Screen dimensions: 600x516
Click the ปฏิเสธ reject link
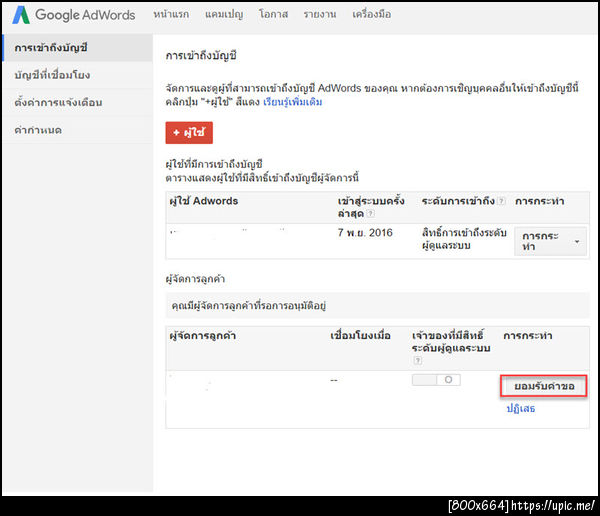[x=521, y=408]
